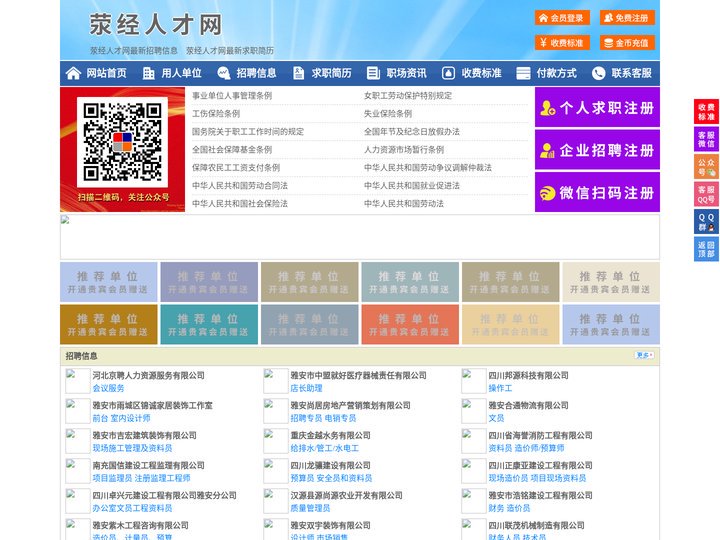
Task: Open QQ群 blue sidebar widget
Action: click(706, 222)
